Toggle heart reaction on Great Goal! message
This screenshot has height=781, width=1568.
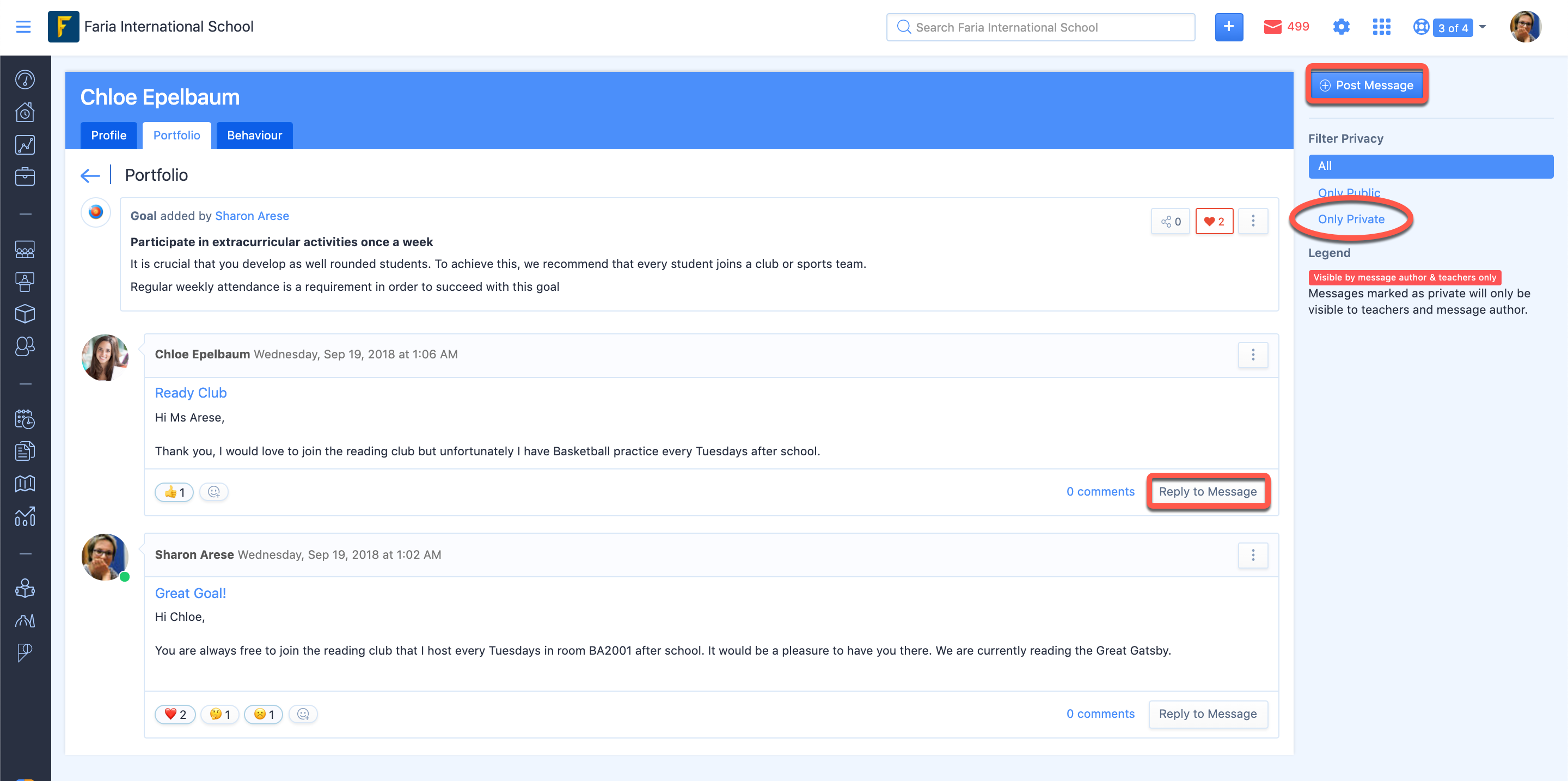[175, 715]
